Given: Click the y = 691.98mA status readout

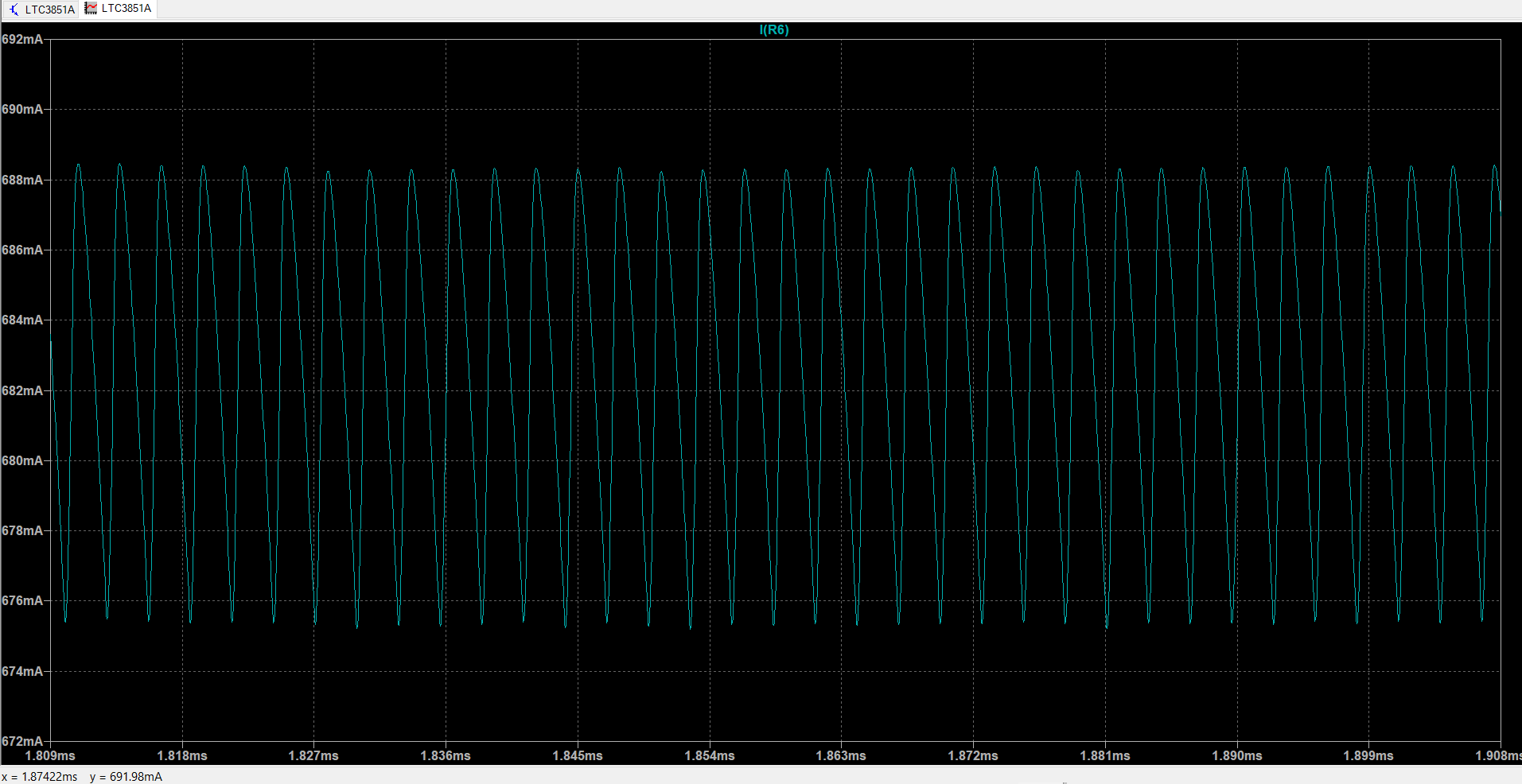Looking at the screenshot, I should 126,777.
